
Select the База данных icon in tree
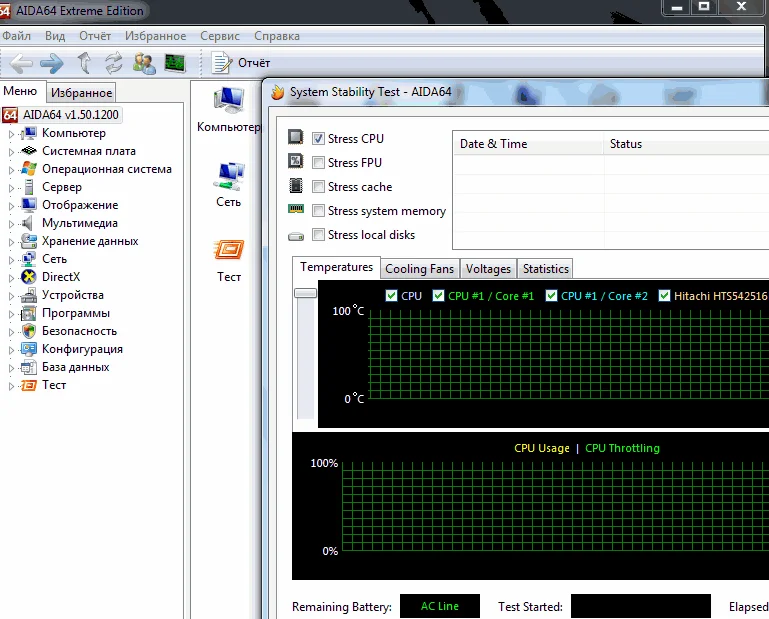click(29, 367)
